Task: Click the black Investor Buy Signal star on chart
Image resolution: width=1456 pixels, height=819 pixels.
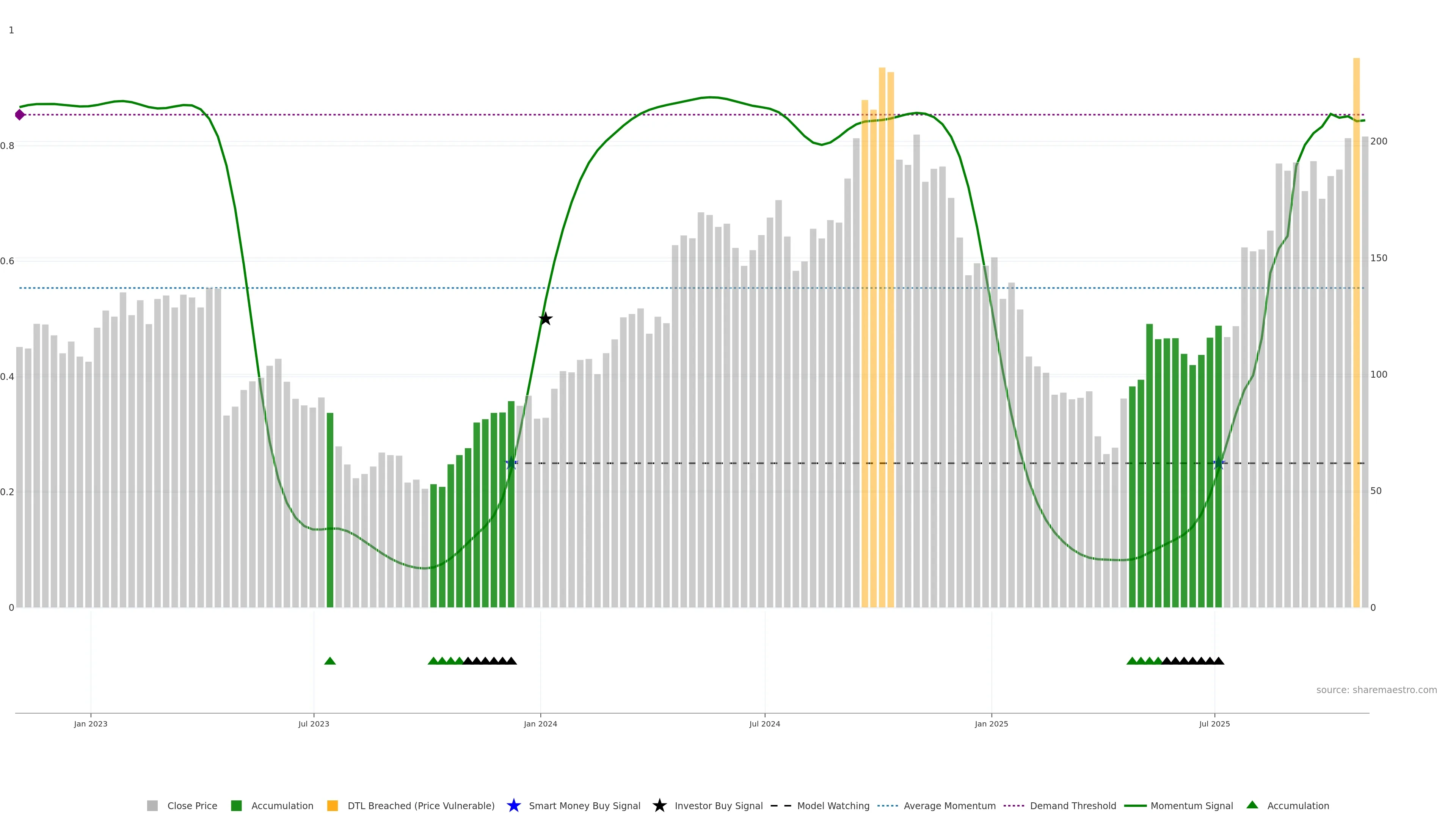Action: pyautogui.click(x=545, y=319)
